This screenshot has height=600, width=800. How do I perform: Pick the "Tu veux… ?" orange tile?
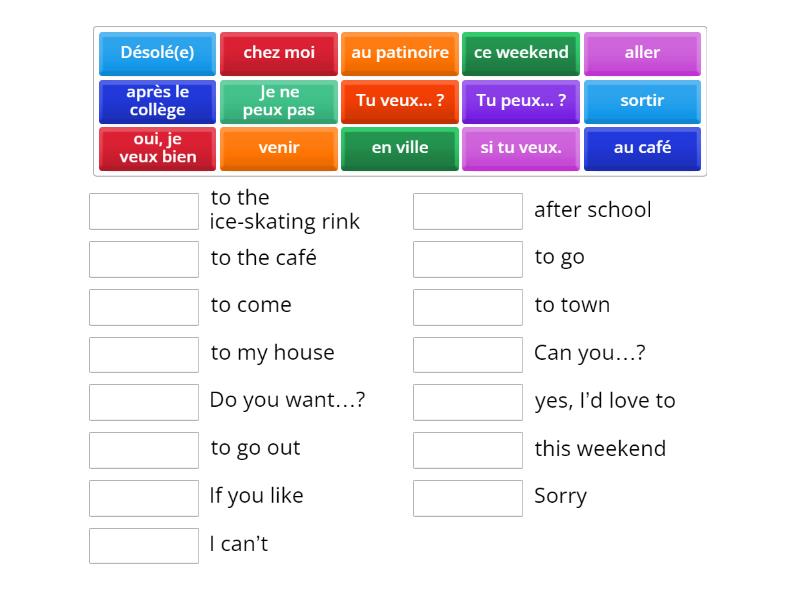tap(400, 101)
